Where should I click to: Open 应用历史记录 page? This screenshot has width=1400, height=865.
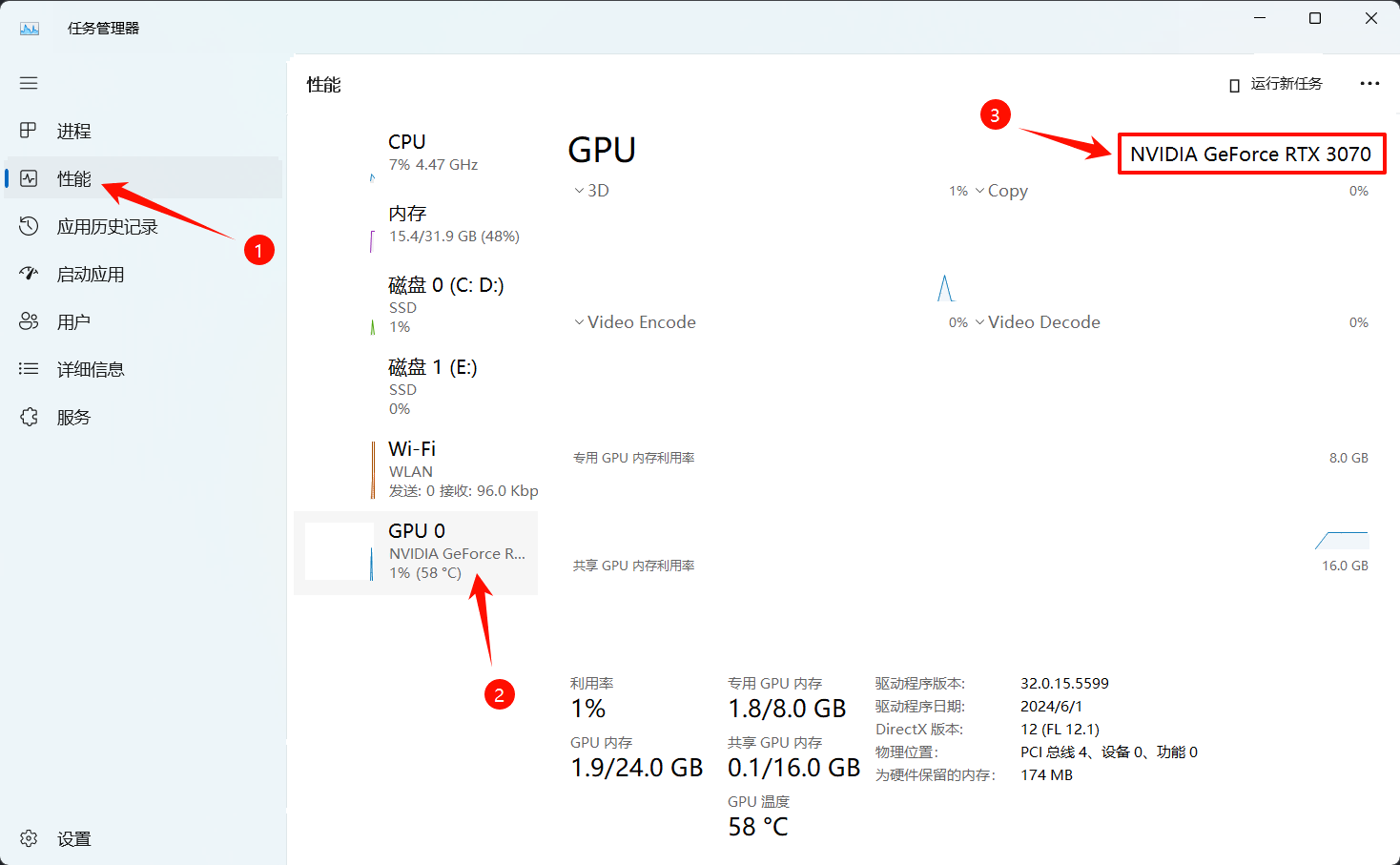(143, 226)
